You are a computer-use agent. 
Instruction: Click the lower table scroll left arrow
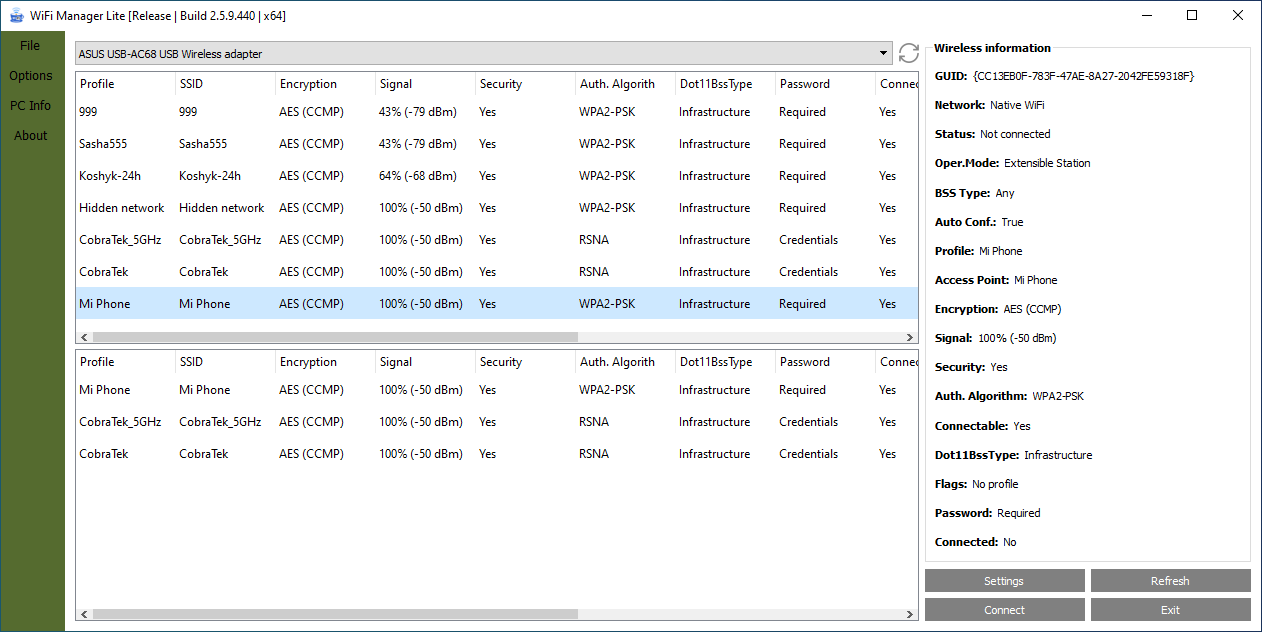(x=84, y=615)
